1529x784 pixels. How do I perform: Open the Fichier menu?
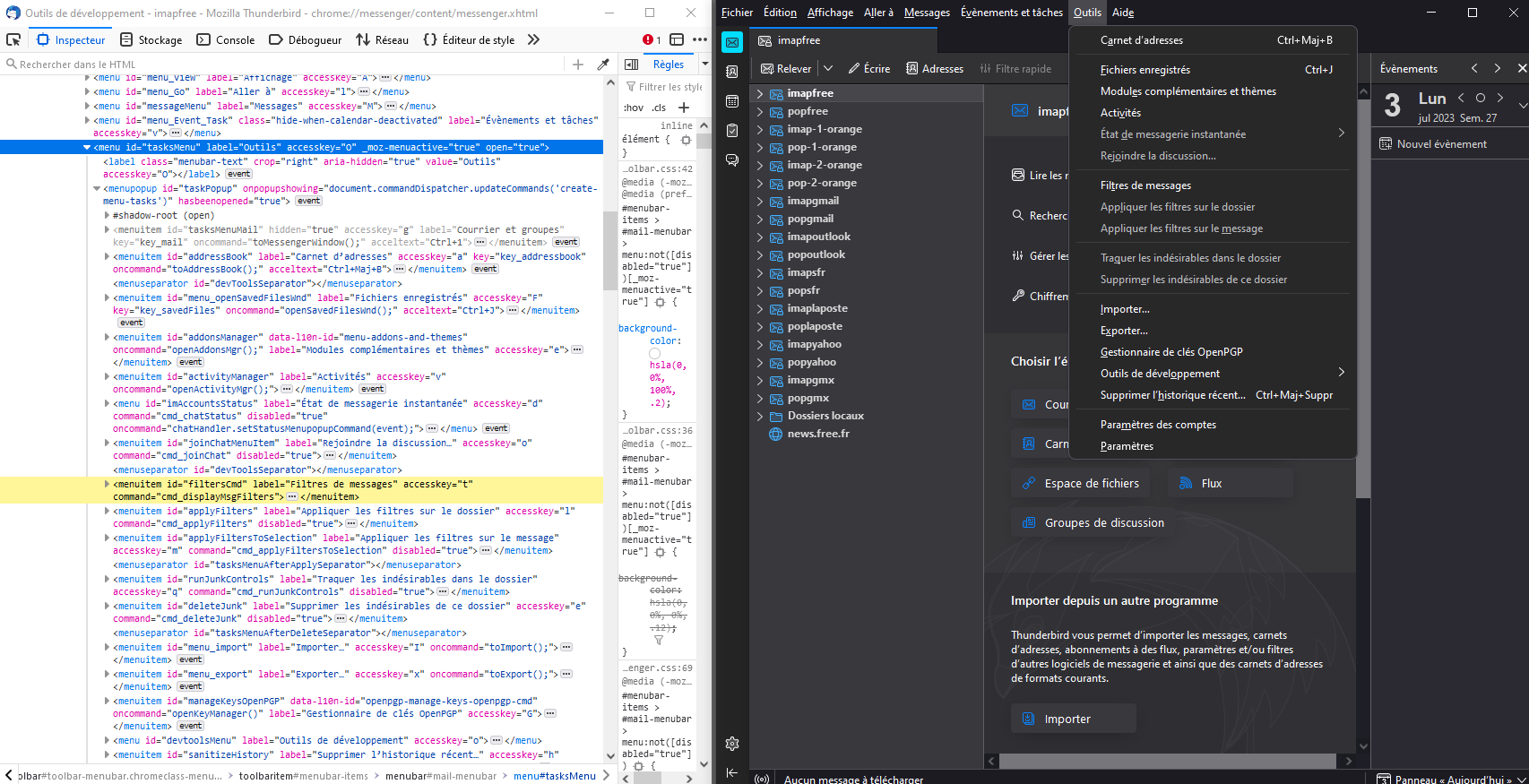737,13
